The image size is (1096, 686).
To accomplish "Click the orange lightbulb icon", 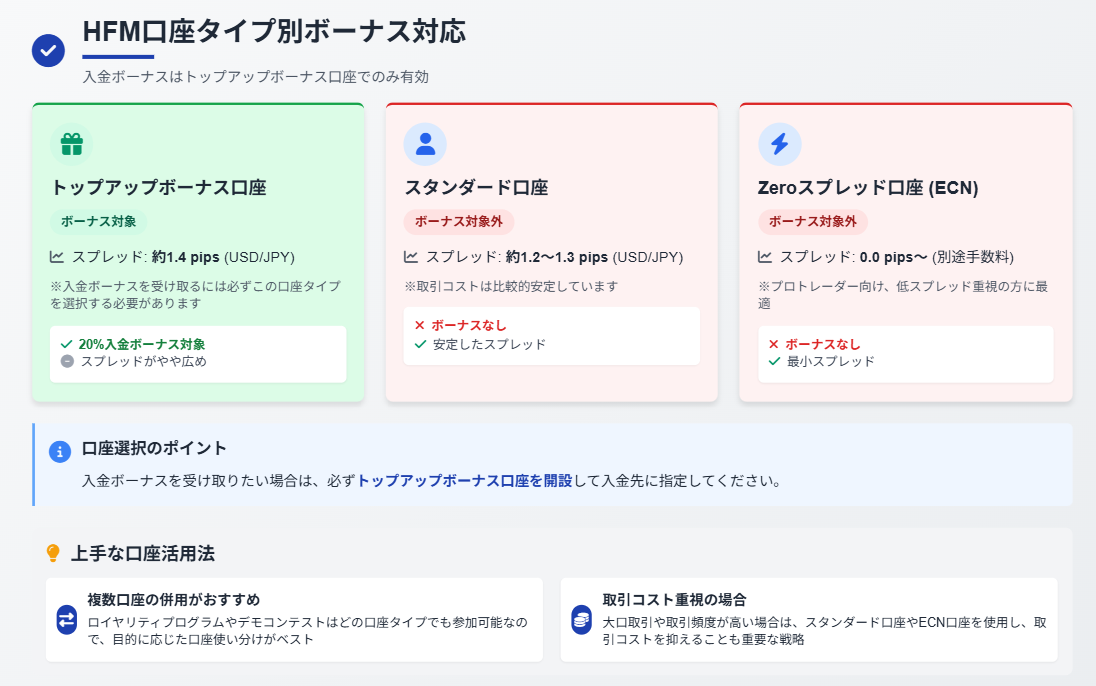I will pyautogui.click(x=53, y=553).
